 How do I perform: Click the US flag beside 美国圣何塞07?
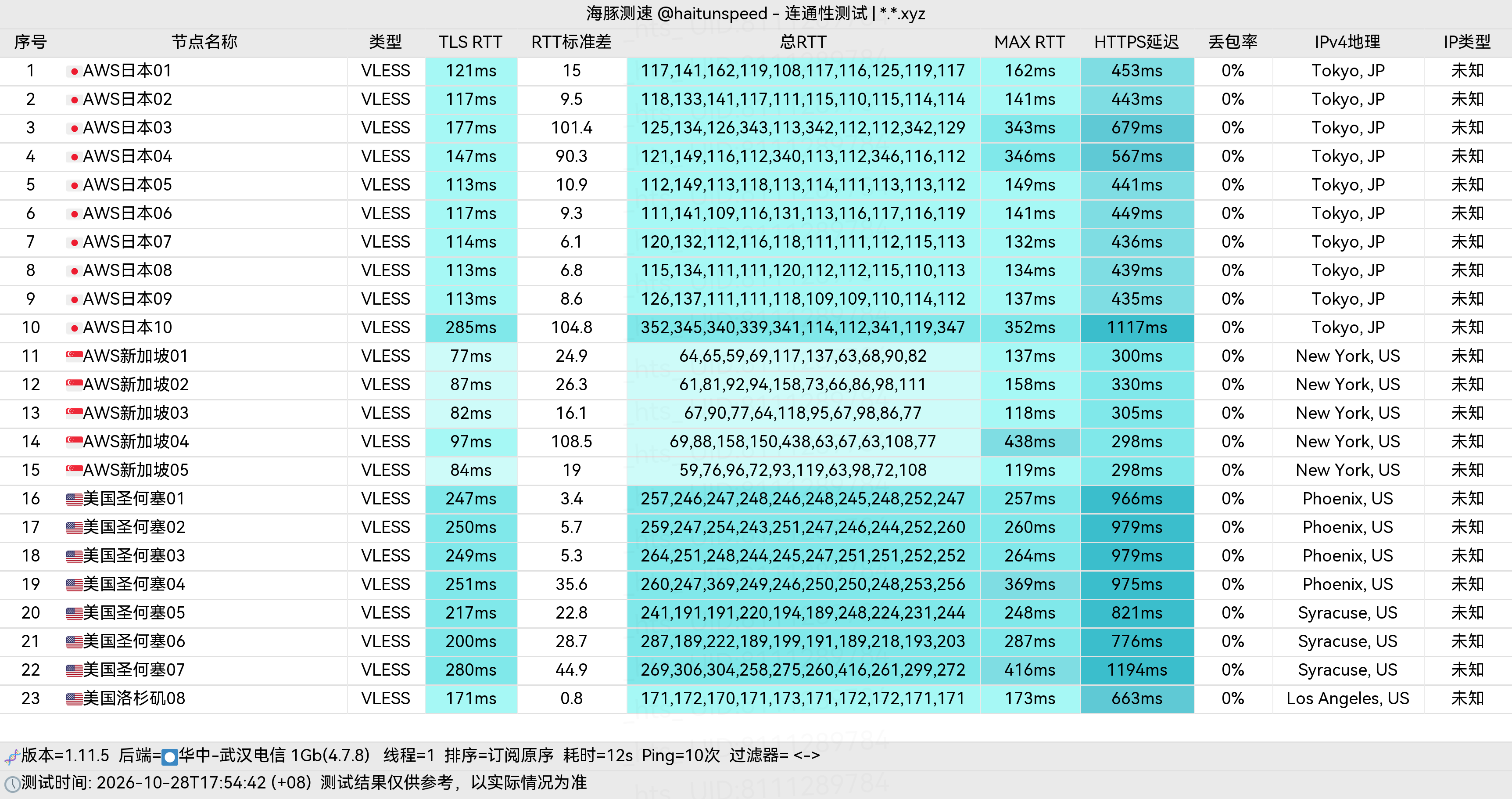coord(74,670)
